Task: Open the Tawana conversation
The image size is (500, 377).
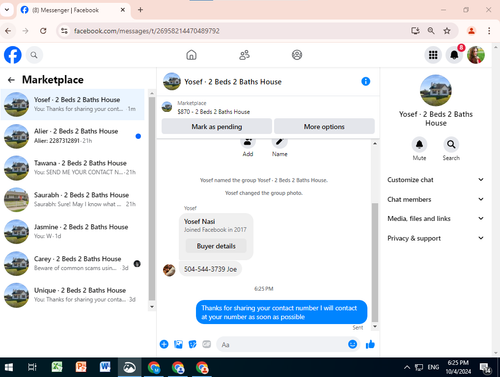Action: 73,168
